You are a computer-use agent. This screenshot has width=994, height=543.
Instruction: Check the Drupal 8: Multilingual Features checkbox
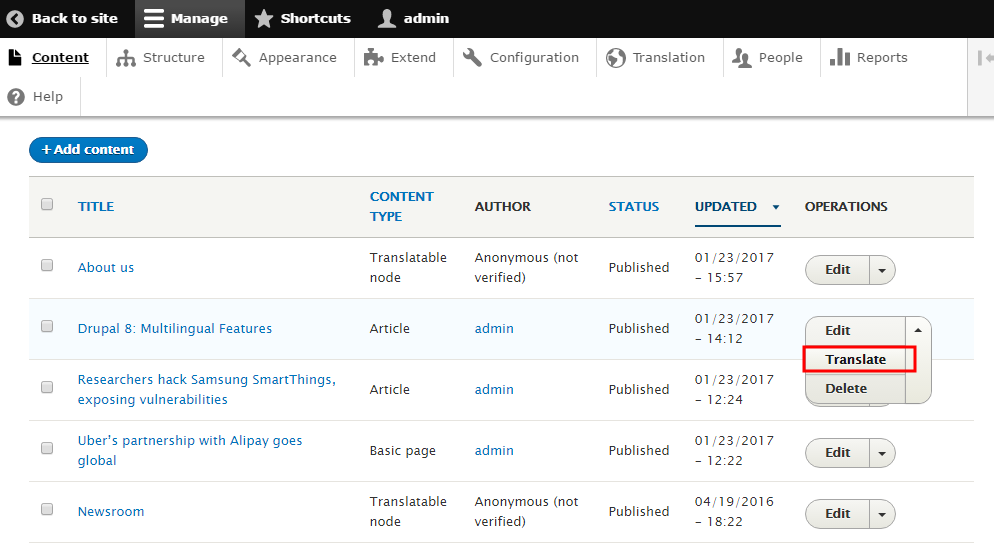[47, 326]
